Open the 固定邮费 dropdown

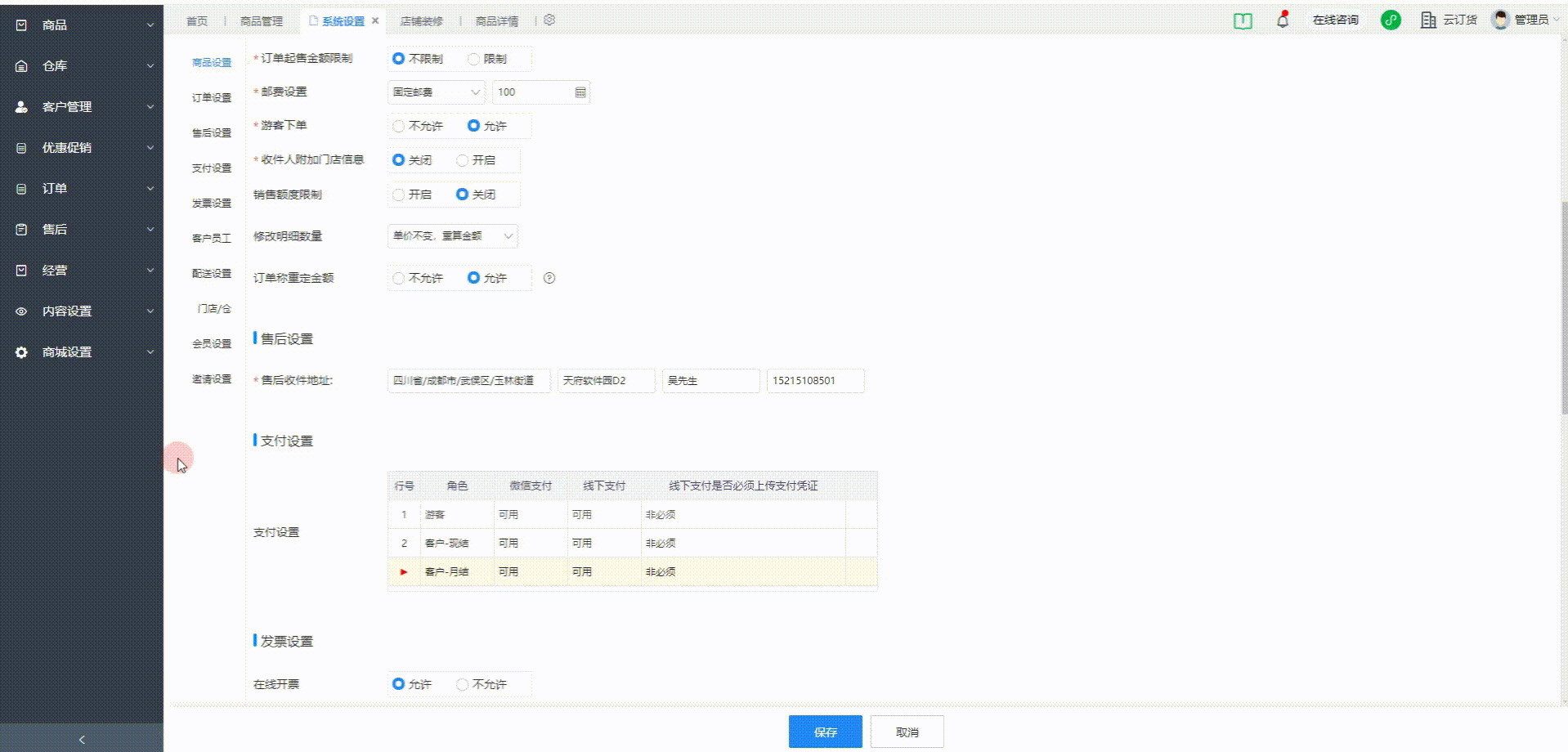click(436, 92)
